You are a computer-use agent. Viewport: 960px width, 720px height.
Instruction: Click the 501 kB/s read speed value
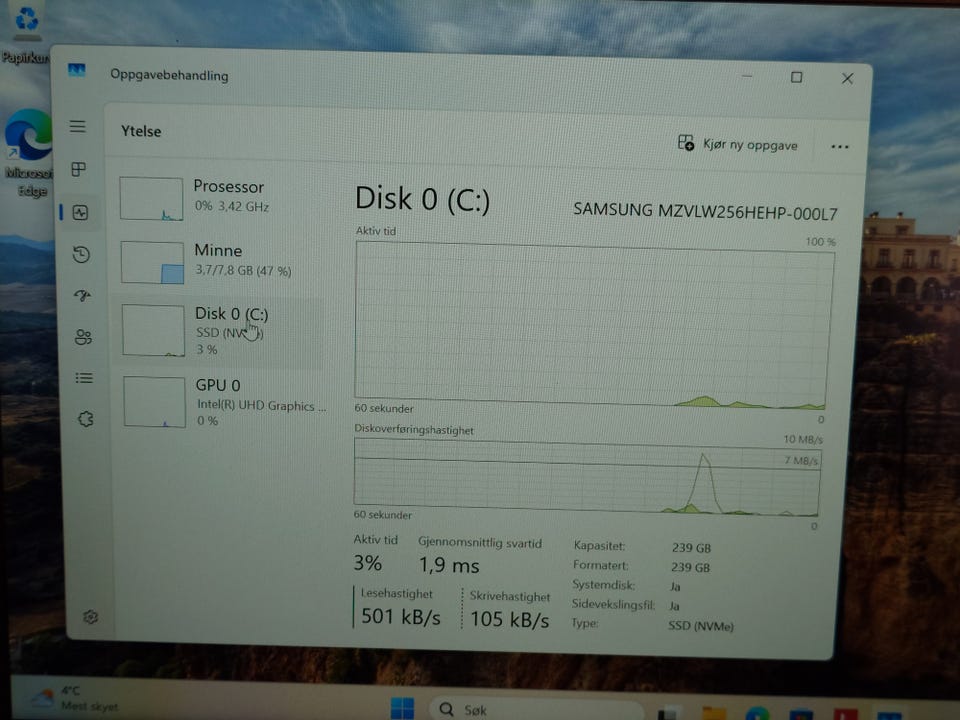(x=400, y=617)
